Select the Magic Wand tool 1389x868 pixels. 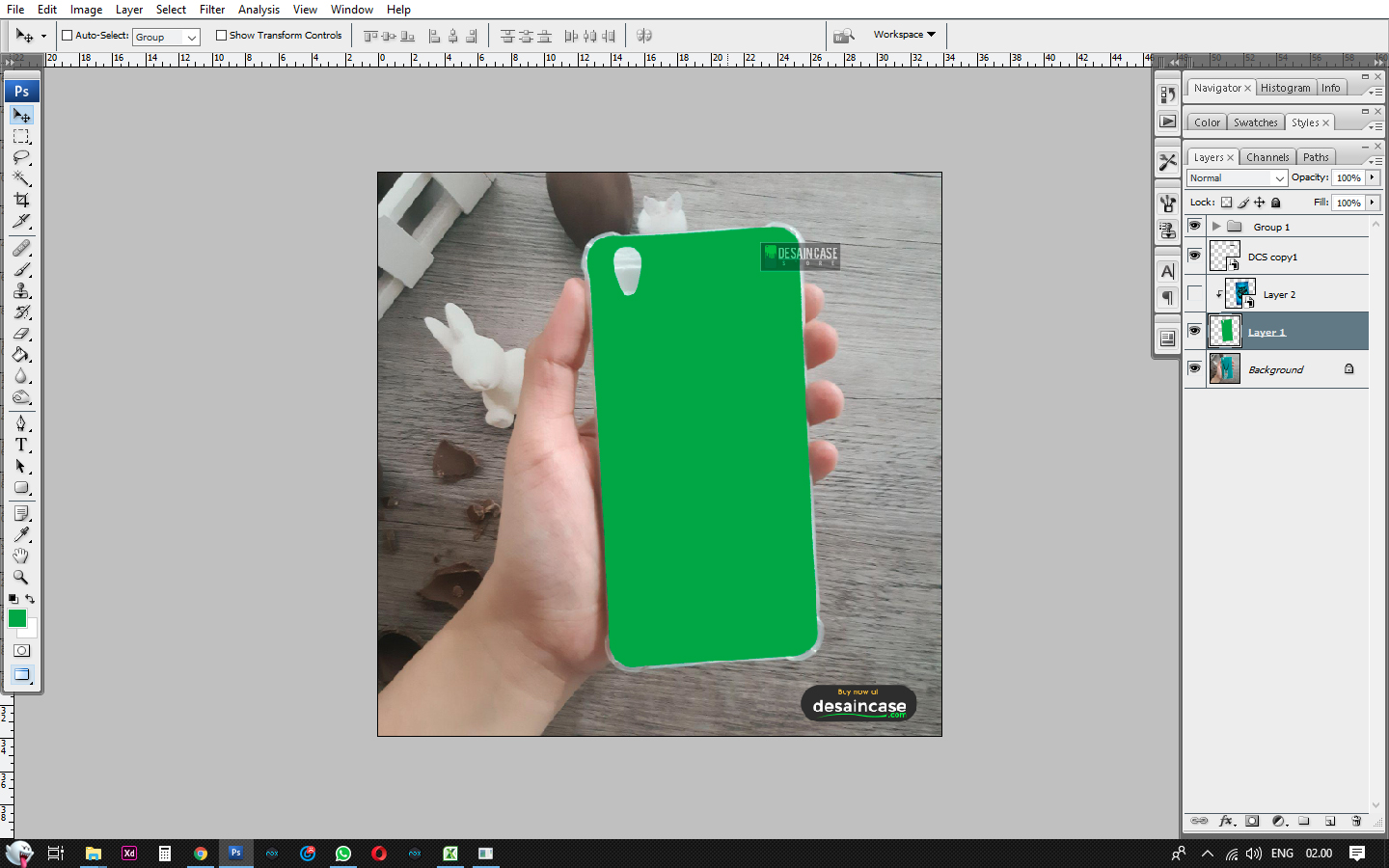coord(21,179)
